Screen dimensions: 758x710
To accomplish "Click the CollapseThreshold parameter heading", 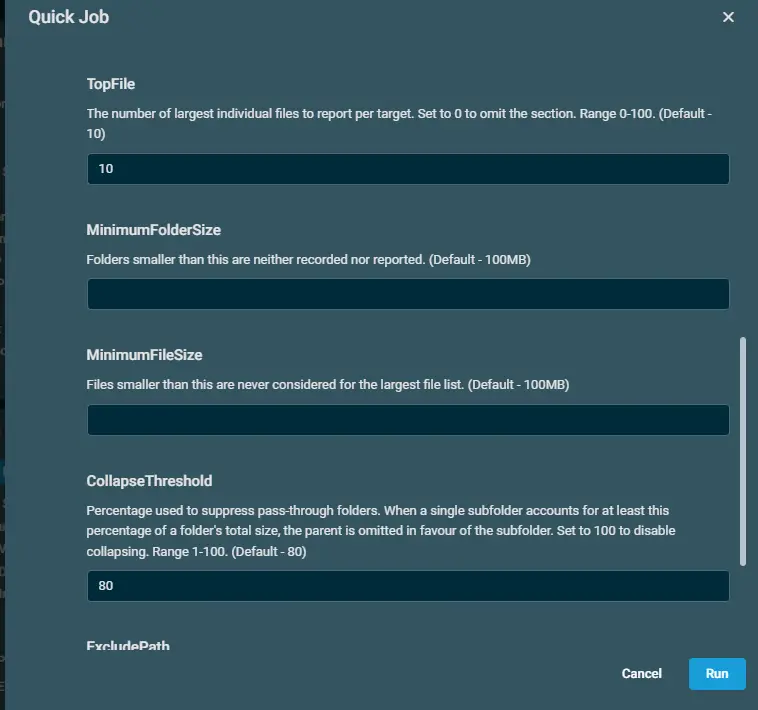I will 149,481.
